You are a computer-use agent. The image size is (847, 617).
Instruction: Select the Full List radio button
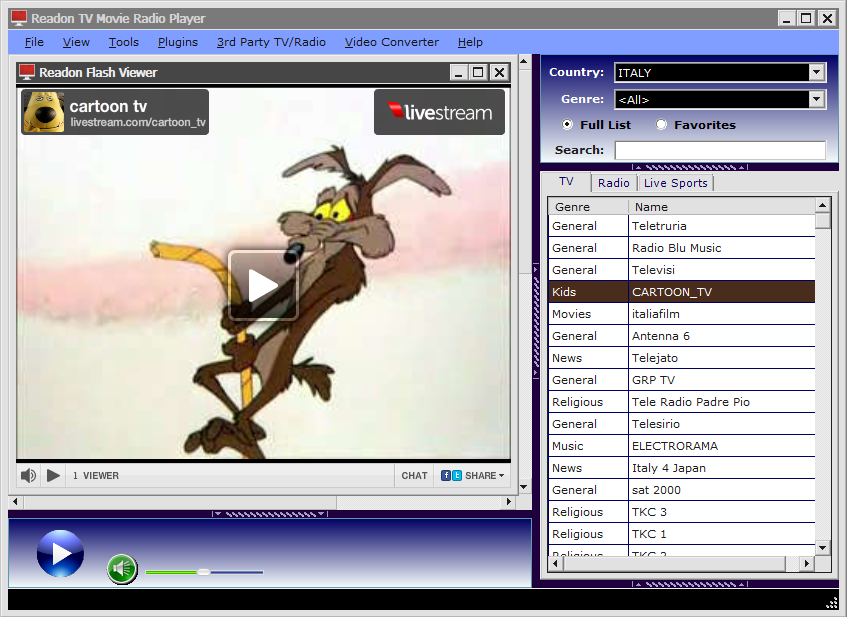[567, 125]
